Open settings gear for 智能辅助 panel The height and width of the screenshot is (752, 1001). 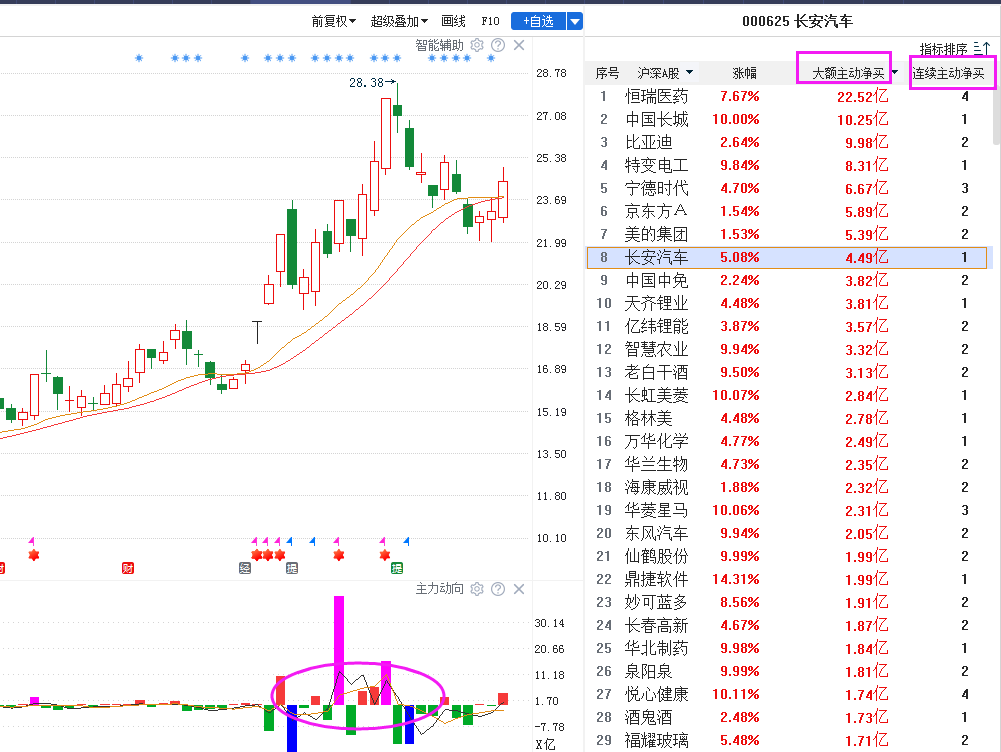[477, 45]
